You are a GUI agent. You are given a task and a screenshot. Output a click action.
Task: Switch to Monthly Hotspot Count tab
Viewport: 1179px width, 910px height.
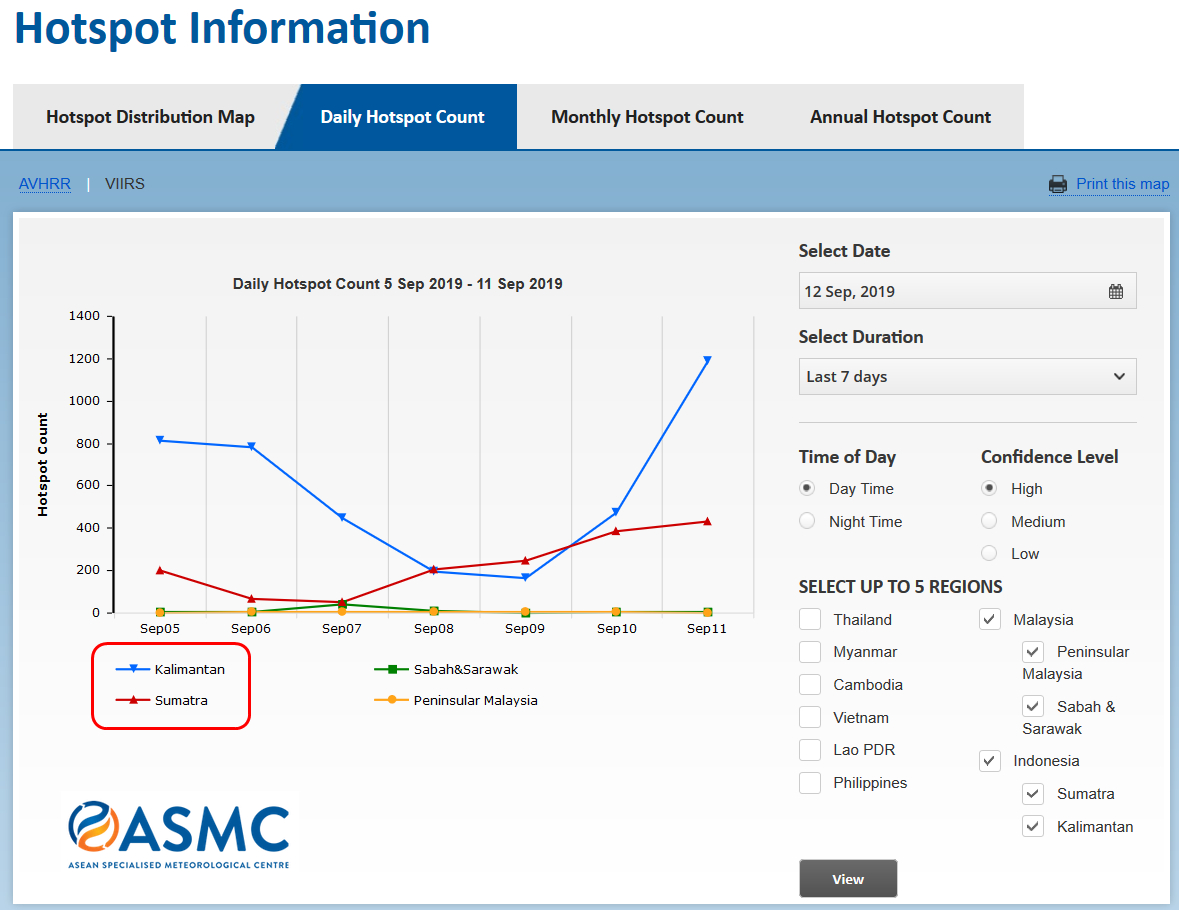647,117
